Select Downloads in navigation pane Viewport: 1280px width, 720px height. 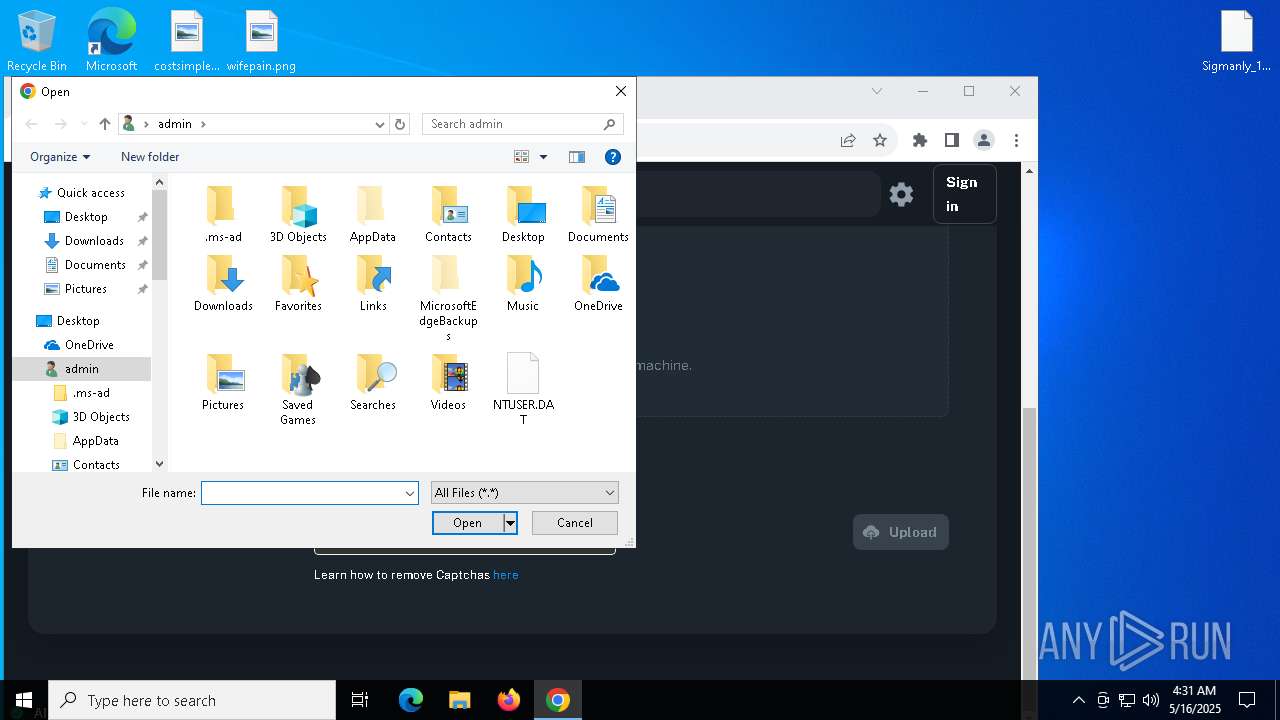click(94, 241)
